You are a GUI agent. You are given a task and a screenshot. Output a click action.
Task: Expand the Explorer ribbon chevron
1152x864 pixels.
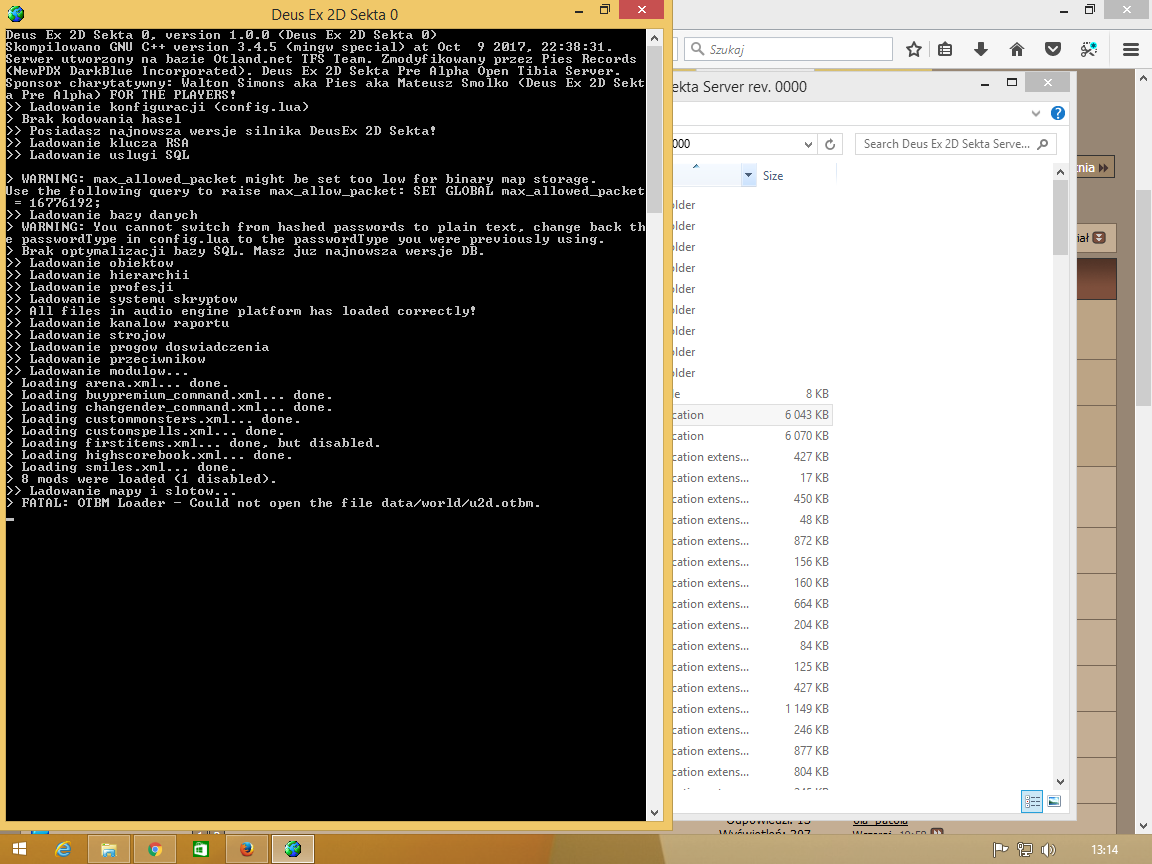tap(1036, 113)
